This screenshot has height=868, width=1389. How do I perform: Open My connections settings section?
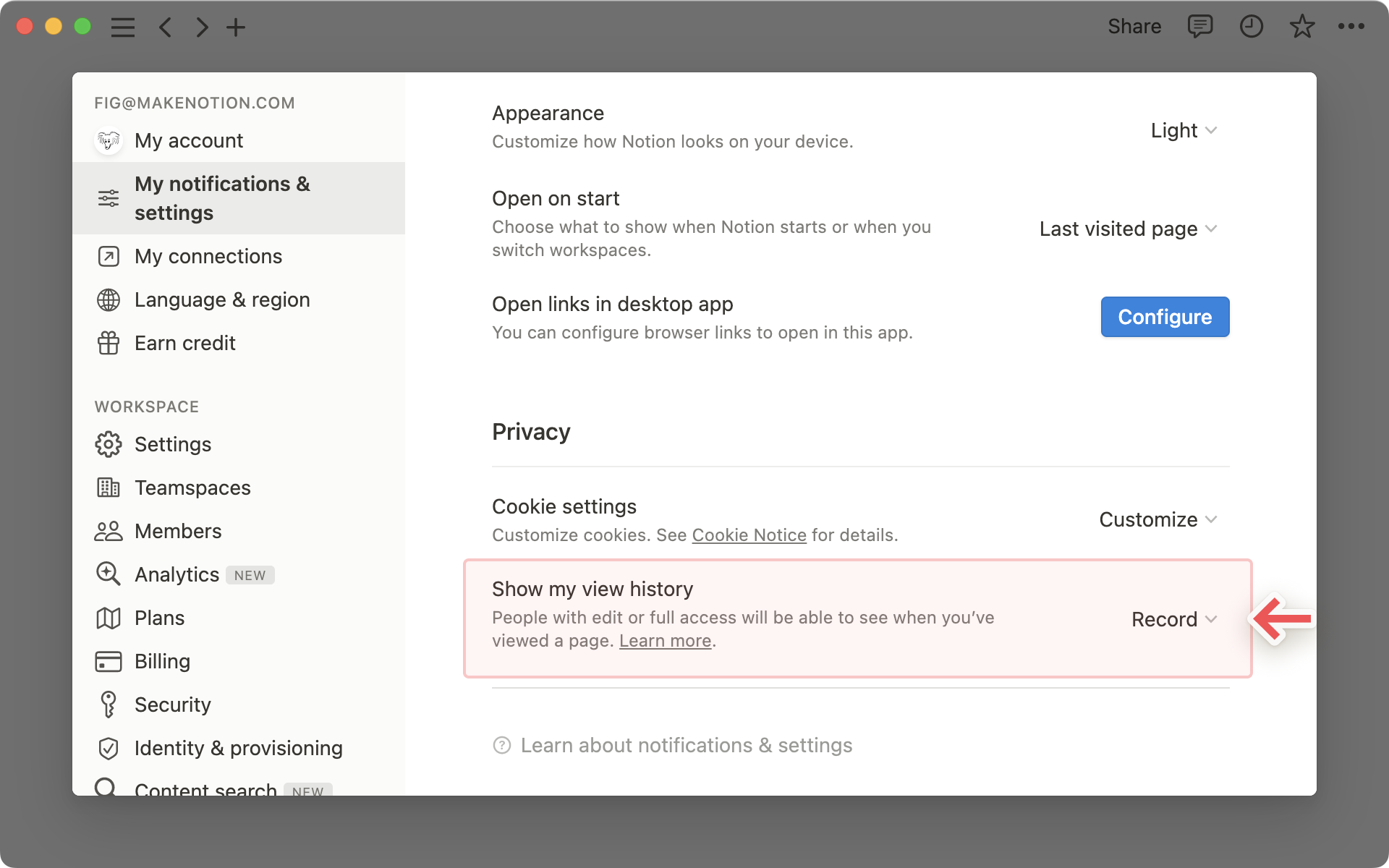point(208,256)
